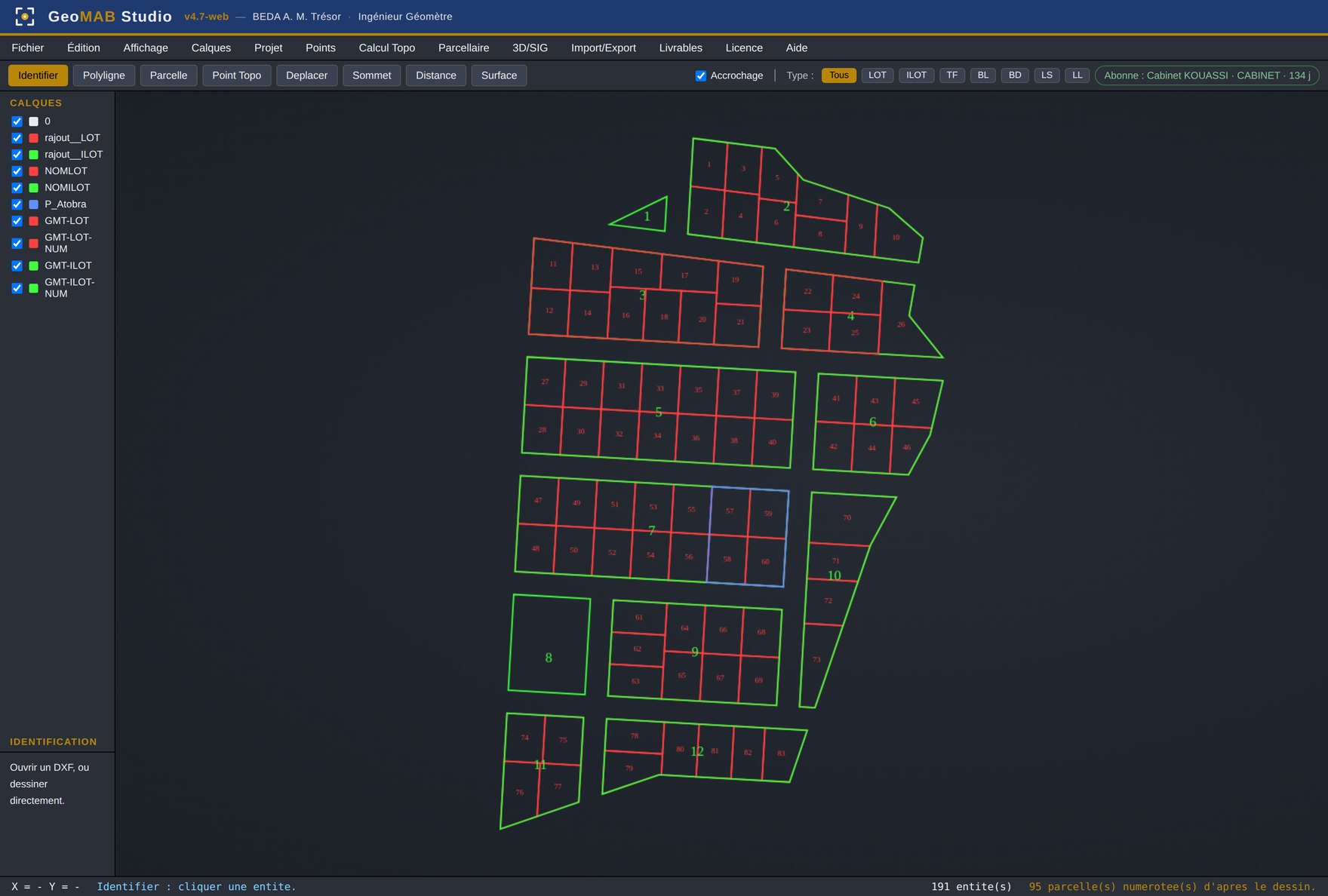Click the white swatch of layer 0
Viewport: 1328px width, 896px height.
(x=33, y=121)
